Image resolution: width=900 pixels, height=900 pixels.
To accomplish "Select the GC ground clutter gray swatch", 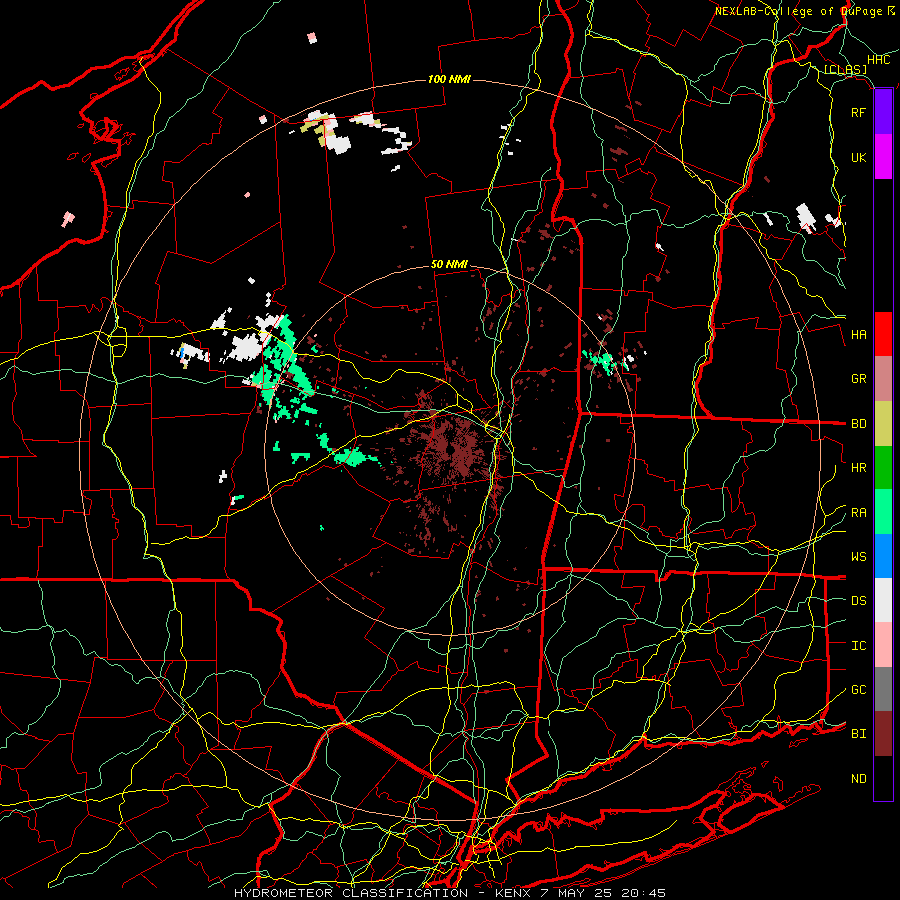I will 883,689.
